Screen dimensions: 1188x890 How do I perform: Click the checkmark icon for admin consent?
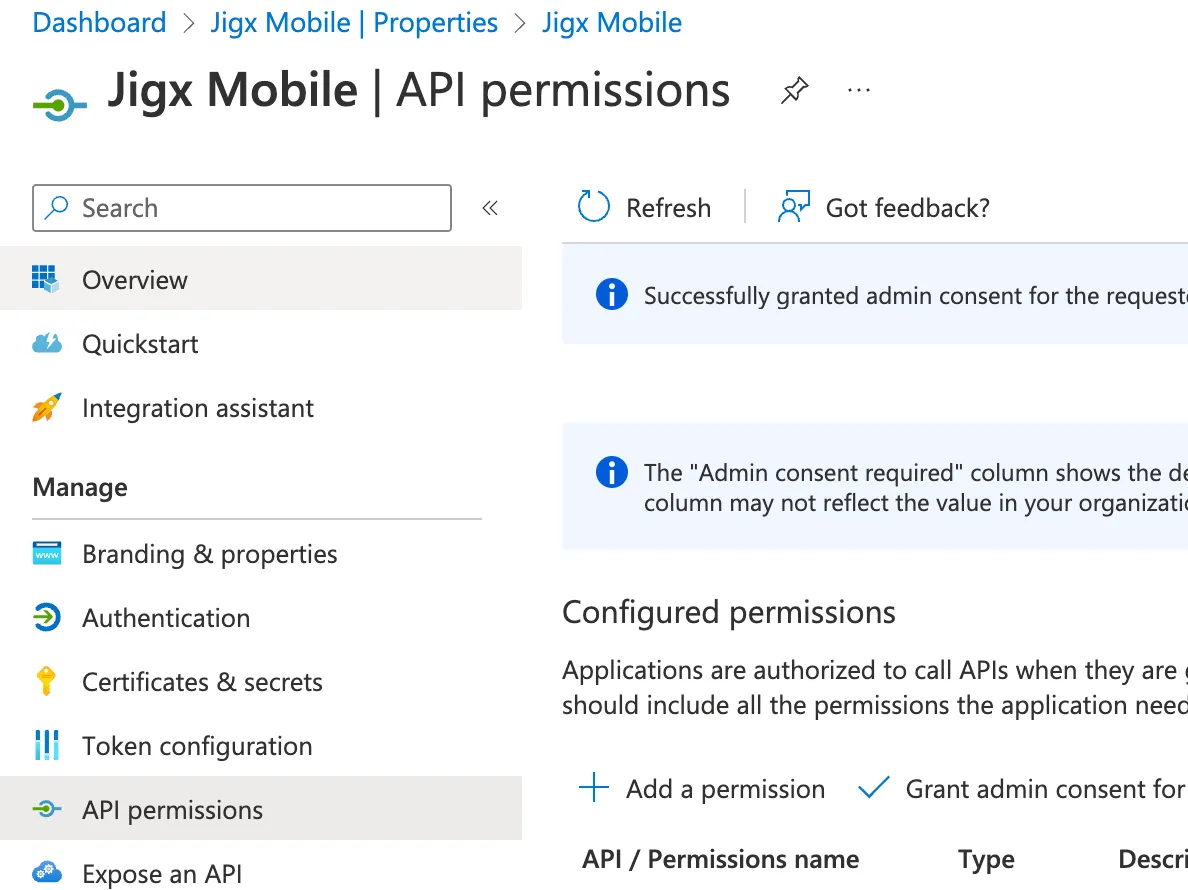(873, 788)
